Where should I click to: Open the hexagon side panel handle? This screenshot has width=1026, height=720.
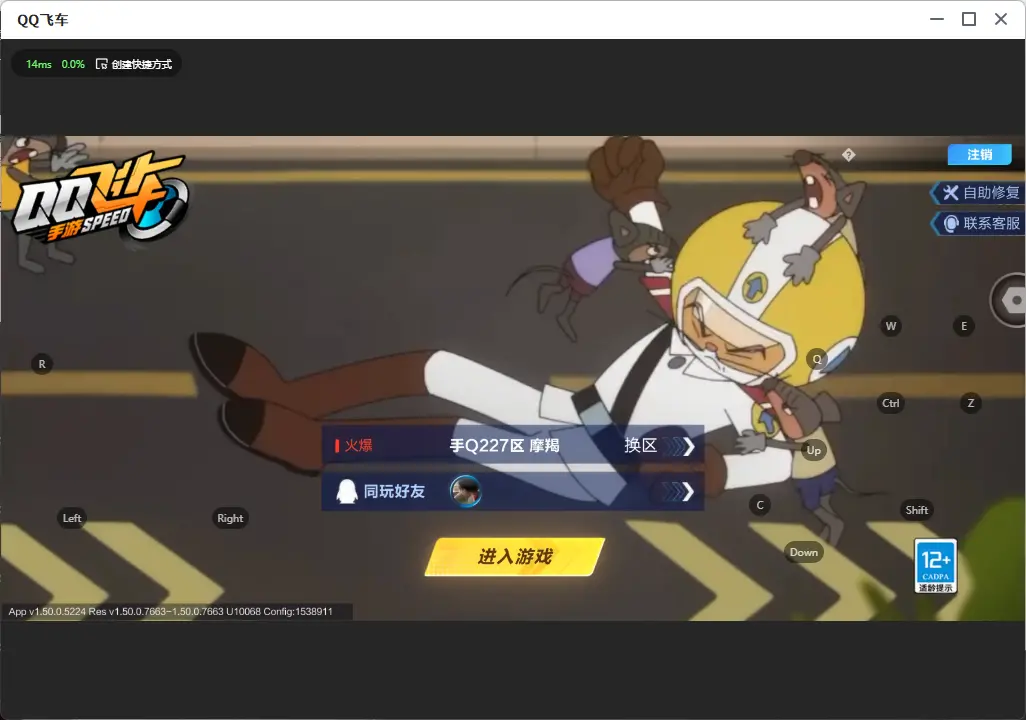tap(1009, 300)
